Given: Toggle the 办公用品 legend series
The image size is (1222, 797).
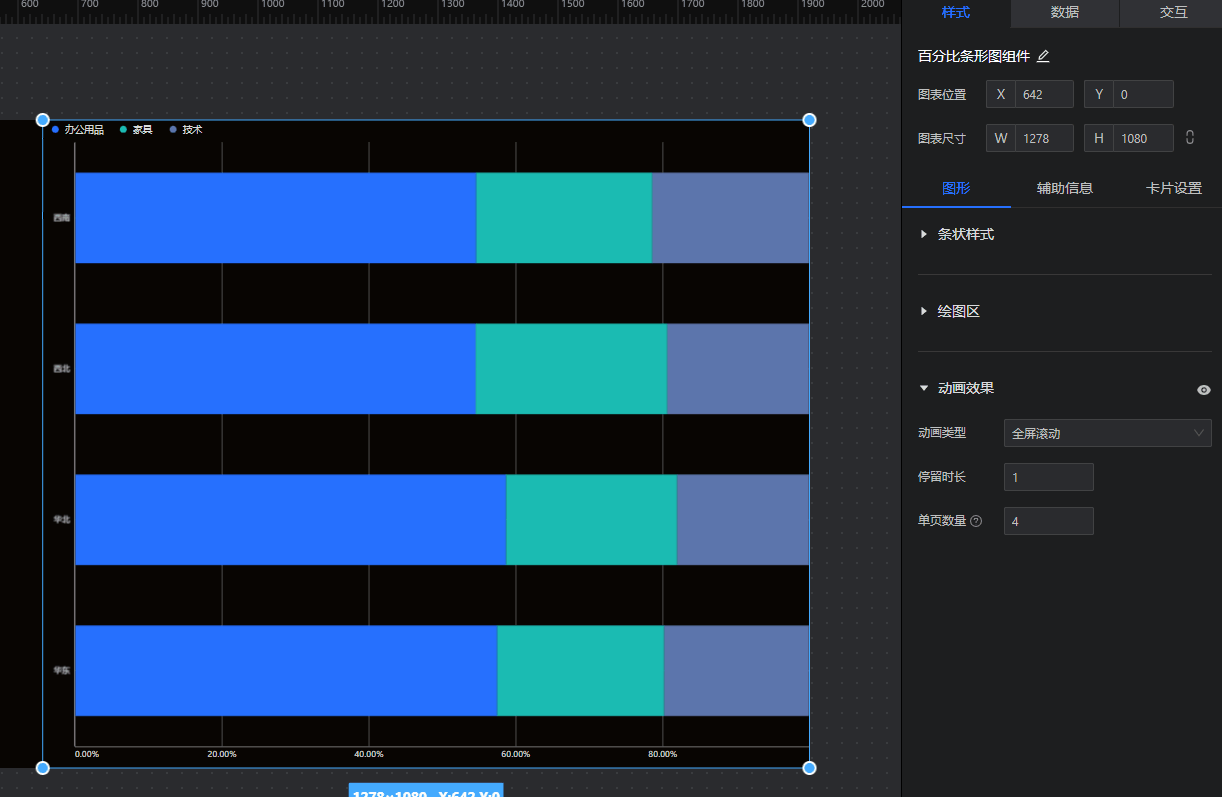Looking at the screenshot, I should tap(78, 130).
